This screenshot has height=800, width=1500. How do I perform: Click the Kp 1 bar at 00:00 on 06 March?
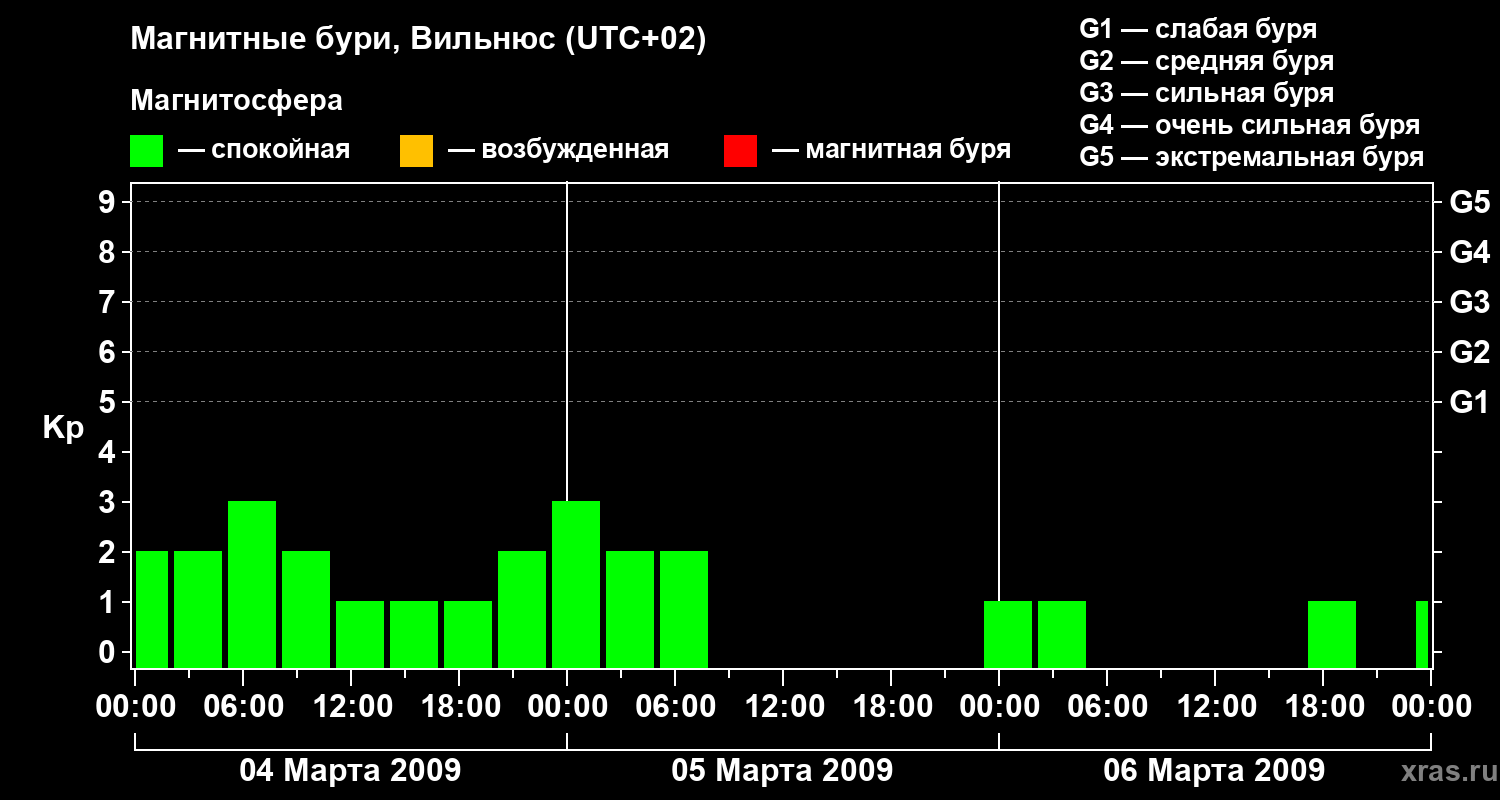point(1008,634)
